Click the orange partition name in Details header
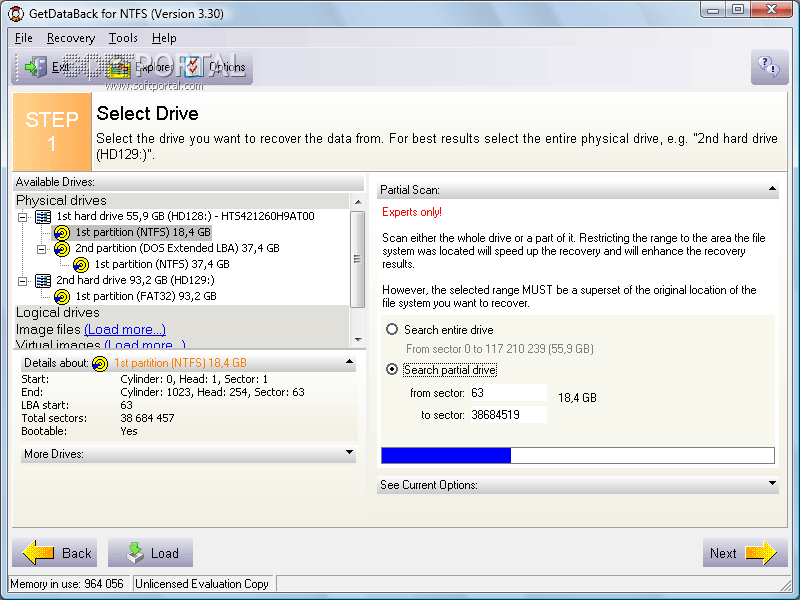 point(180,363)
